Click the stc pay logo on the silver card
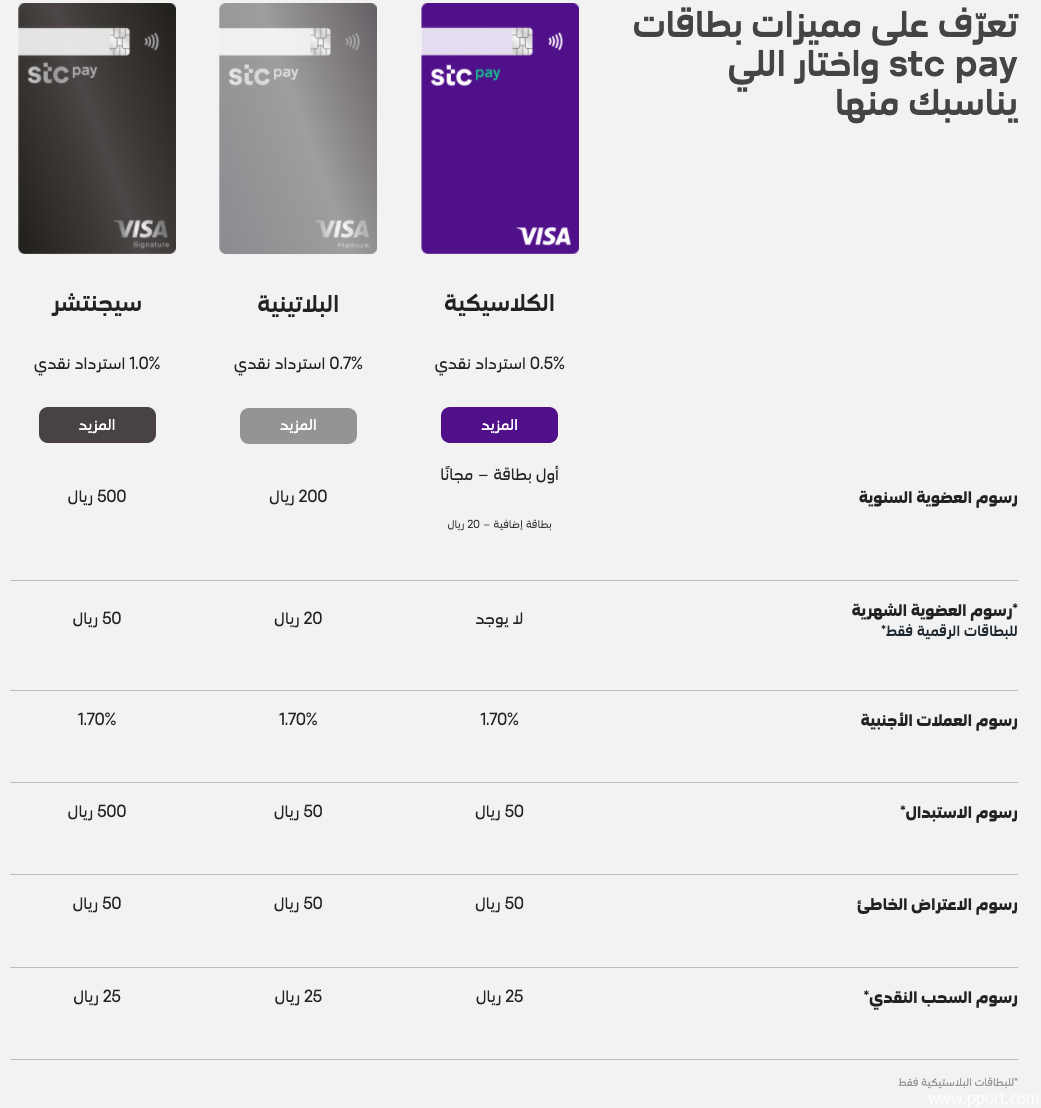Image resolution: width=1041 pixels, height=1108 pixels. click(x=263, y=74)
